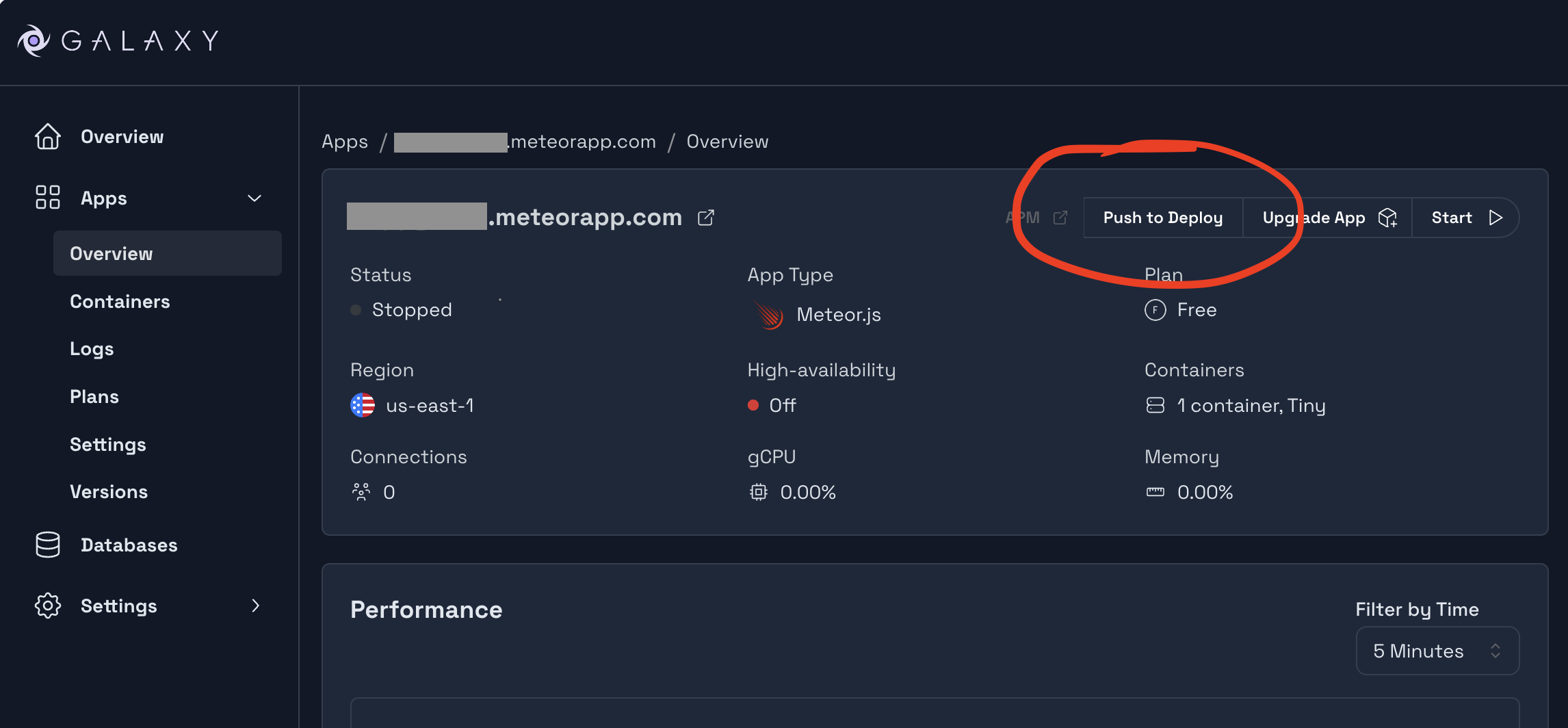Click the US flag region icon

363,405
